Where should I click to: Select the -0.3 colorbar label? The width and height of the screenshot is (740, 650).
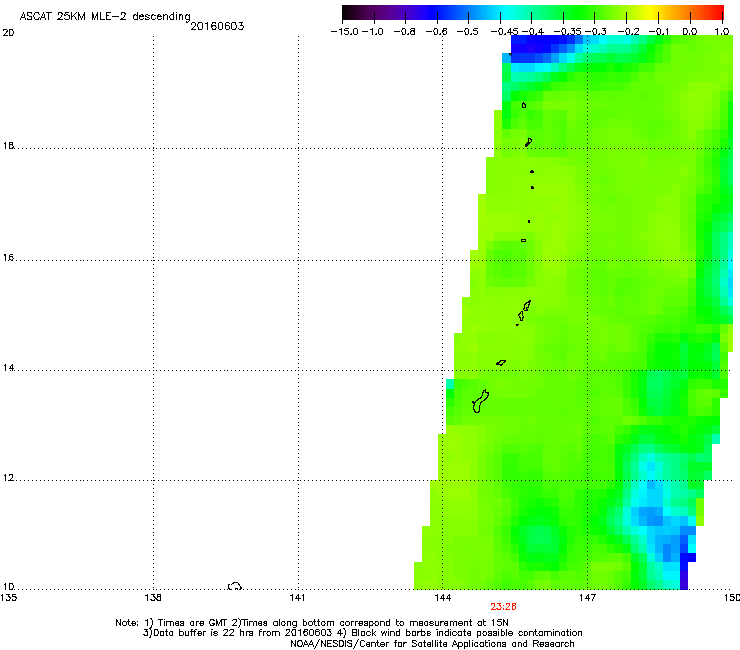pos(596,32)
